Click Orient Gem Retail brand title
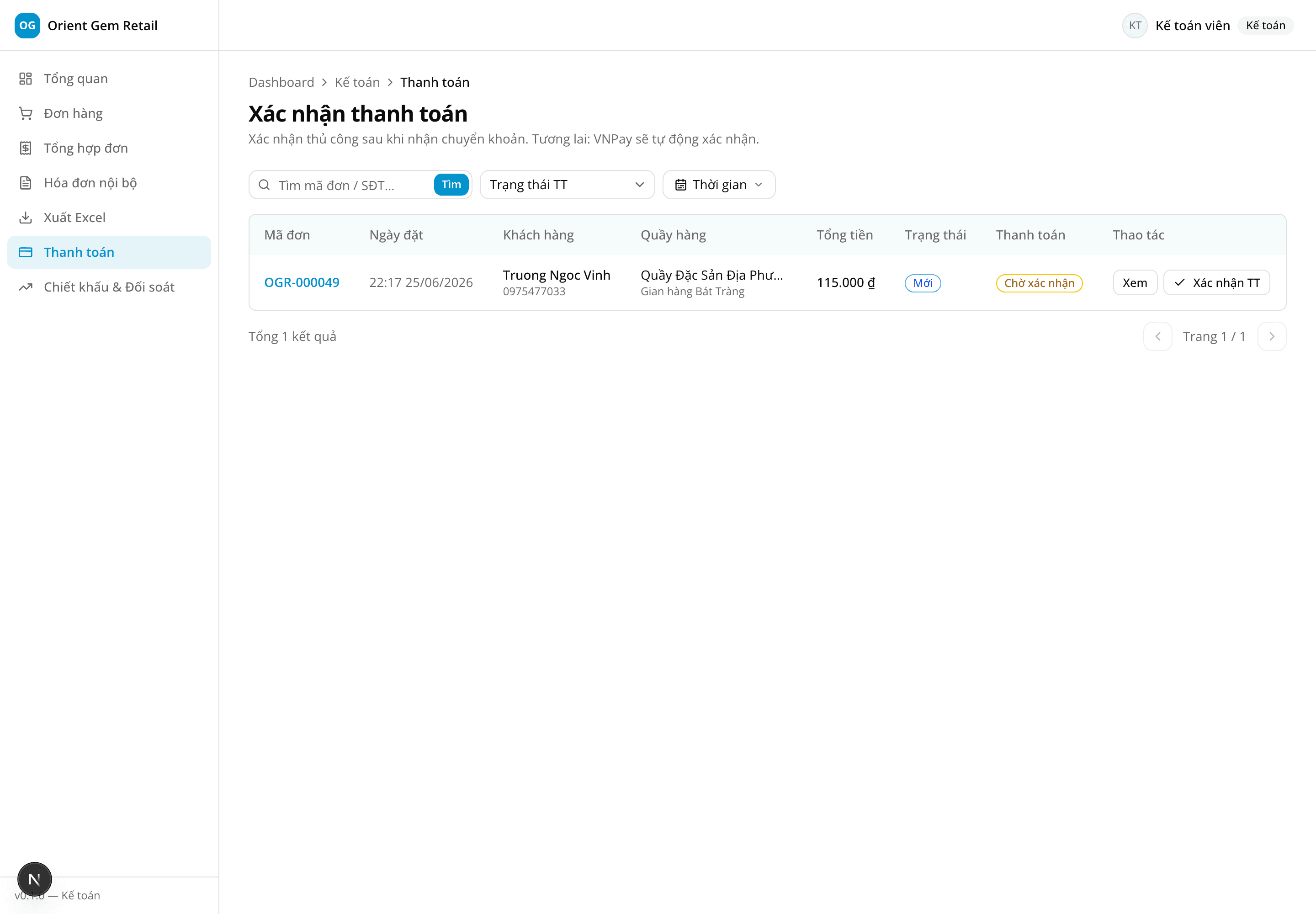Image resolution: width=1316 pixels, height=914 pixels. [x=102, y=25]
